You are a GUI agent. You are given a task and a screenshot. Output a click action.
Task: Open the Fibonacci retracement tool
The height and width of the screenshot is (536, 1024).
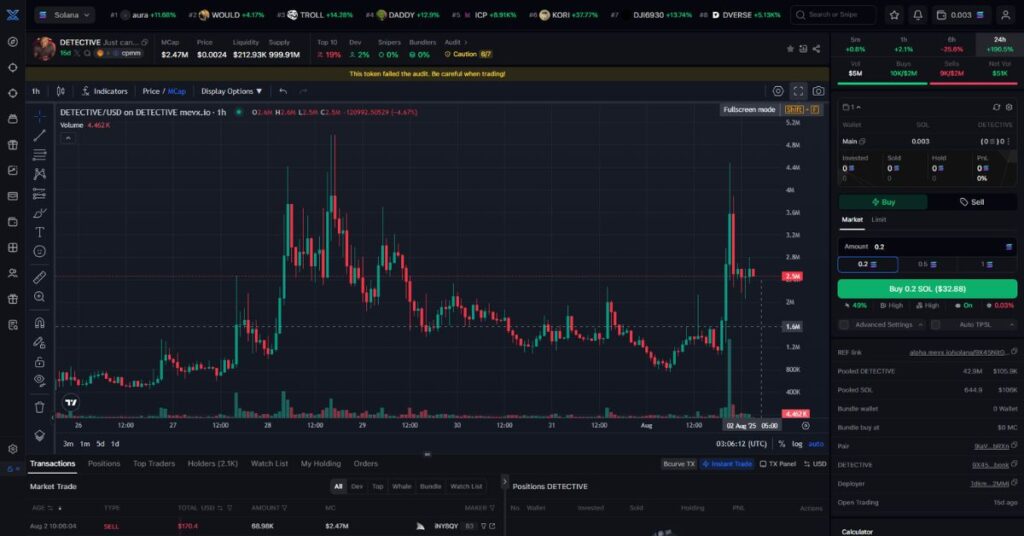tap(40, 155)
